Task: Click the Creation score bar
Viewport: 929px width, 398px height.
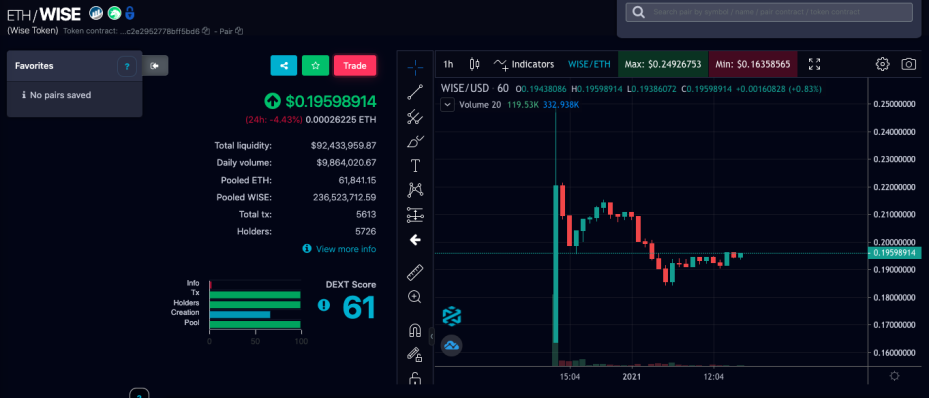Action: point(240,314)
